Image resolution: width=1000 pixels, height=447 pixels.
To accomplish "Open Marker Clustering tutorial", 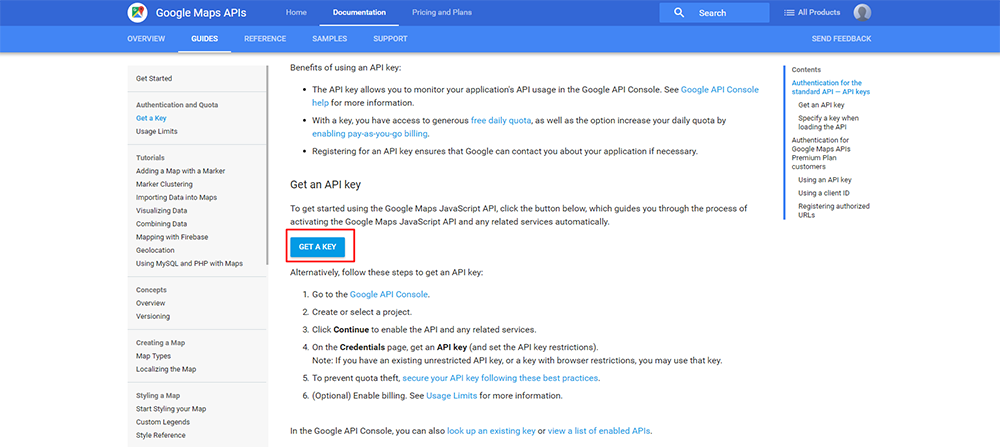I will click(x=164, y=184).
